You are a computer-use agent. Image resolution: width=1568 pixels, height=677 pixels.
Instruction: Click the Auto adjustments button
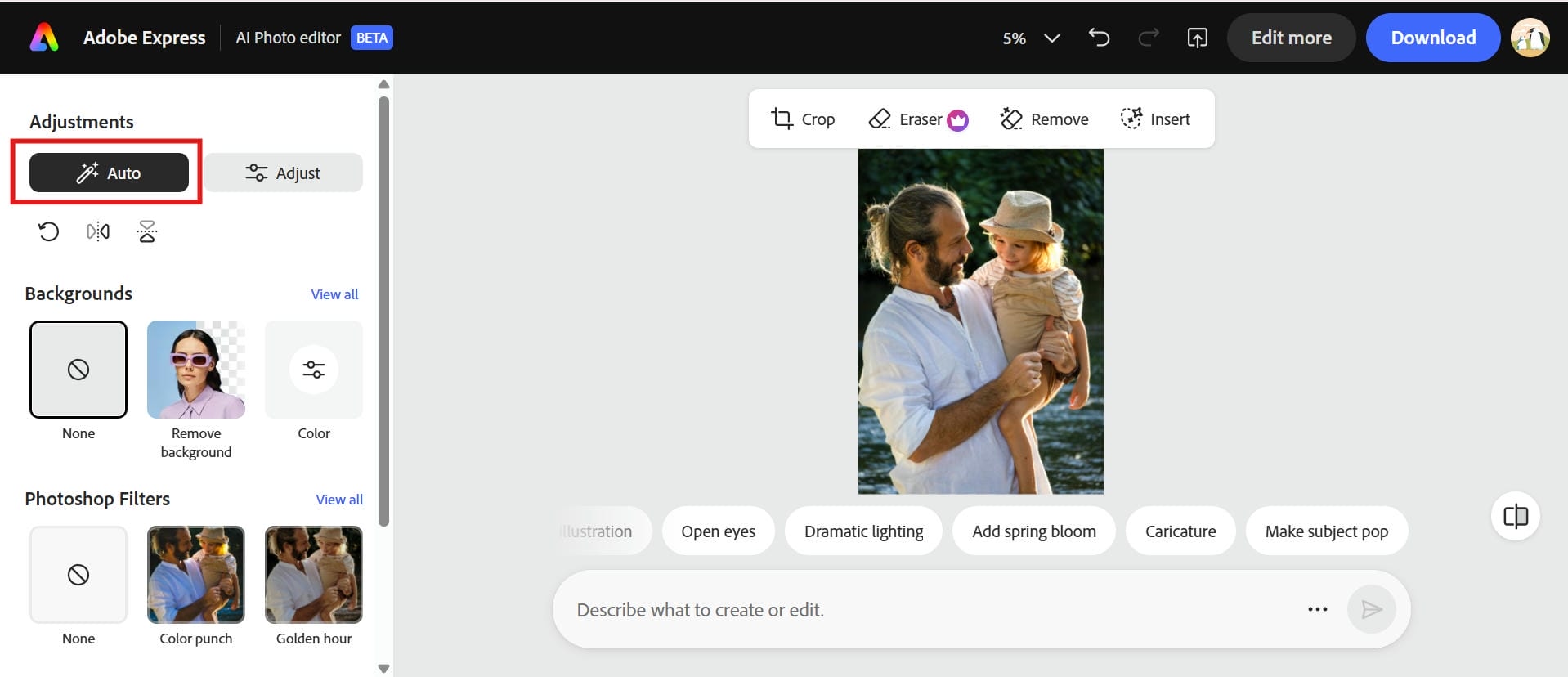point(109,173)
